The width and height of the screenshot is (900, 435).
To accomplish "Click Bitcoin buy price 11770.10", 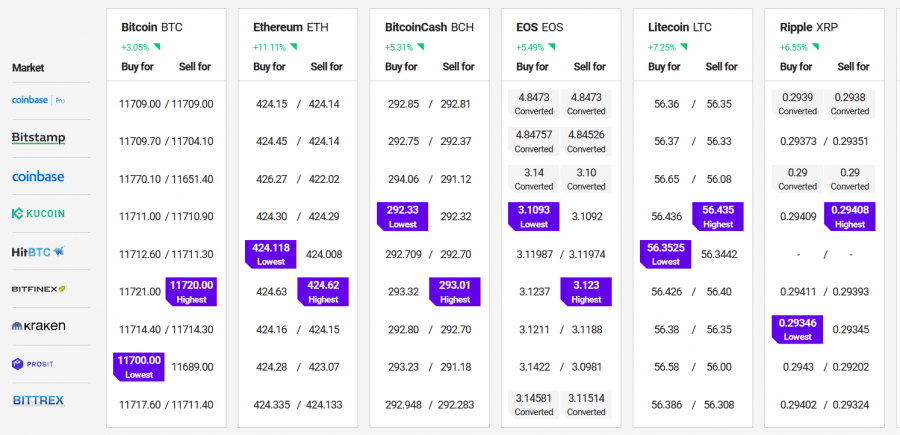I will pos(140,179).
